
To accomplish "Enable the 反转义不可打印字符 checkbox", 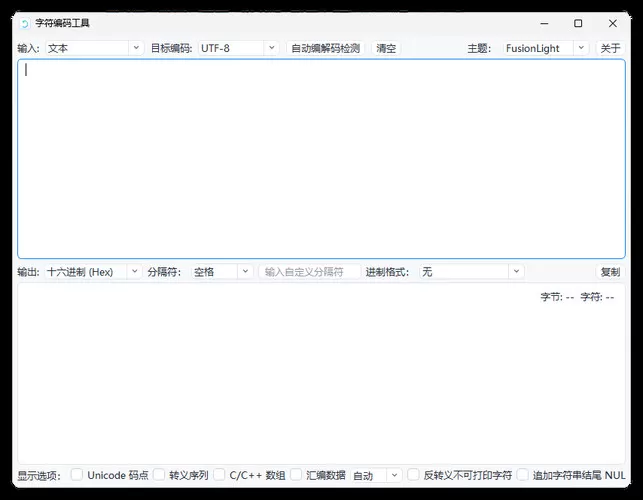I will [413, 475].
